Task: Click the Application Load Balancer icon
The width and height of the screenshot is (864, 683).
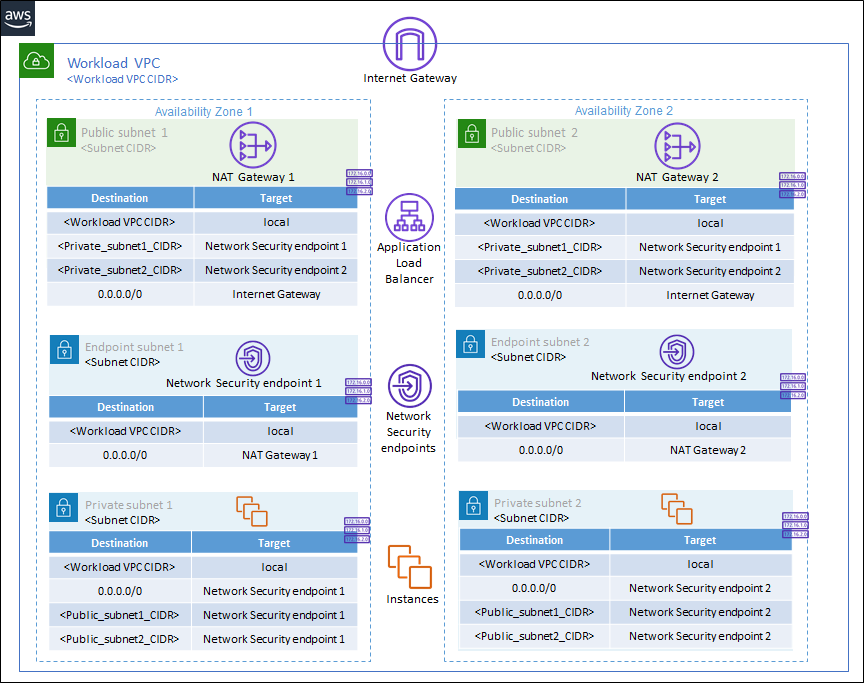Action: tap(410, 215)
